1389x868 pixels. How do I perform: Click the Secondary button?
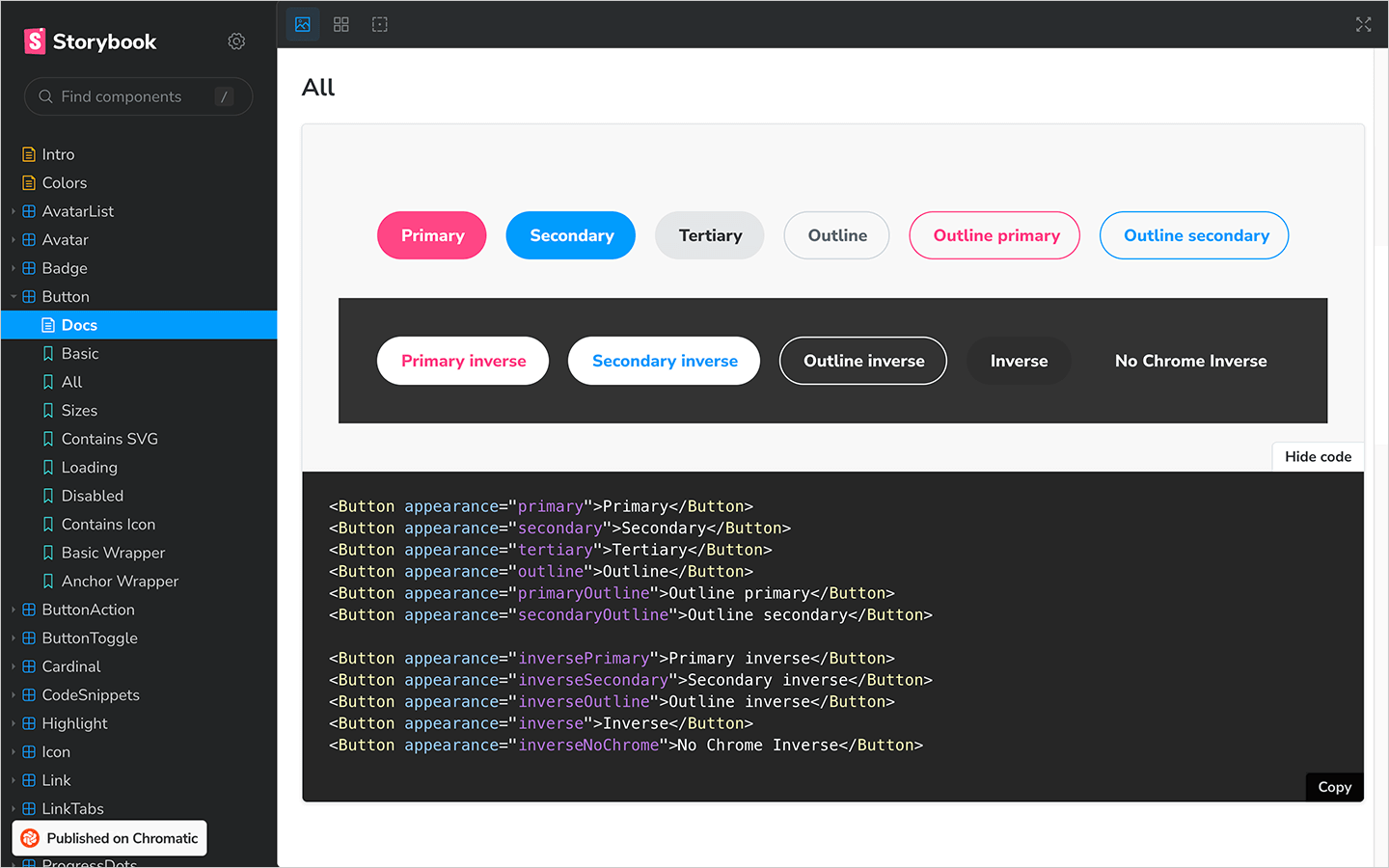(x=571, y=235)
